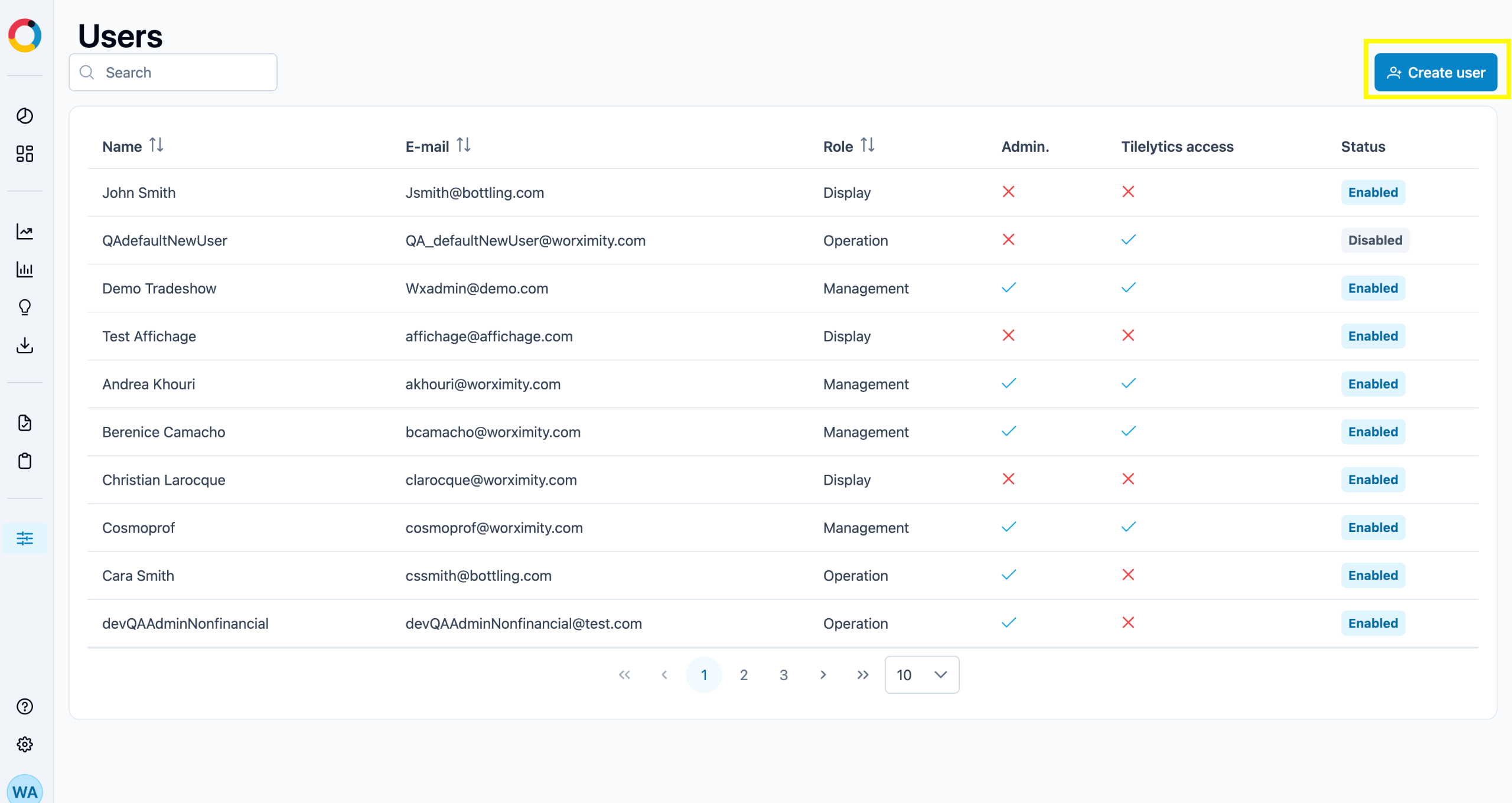Go to page 3 of users
The height and width of the screenshot is (803, 1512).
tap(783, 675)
